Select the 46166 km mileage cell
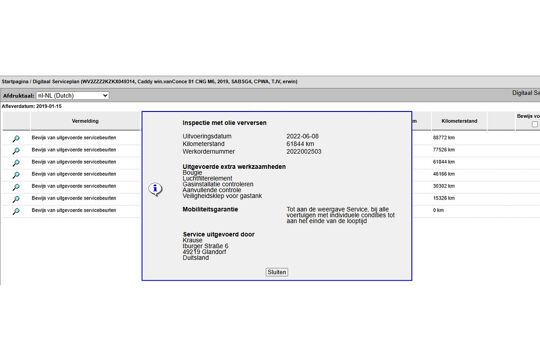The image size is (540, 360). click(x=444, y=174)
